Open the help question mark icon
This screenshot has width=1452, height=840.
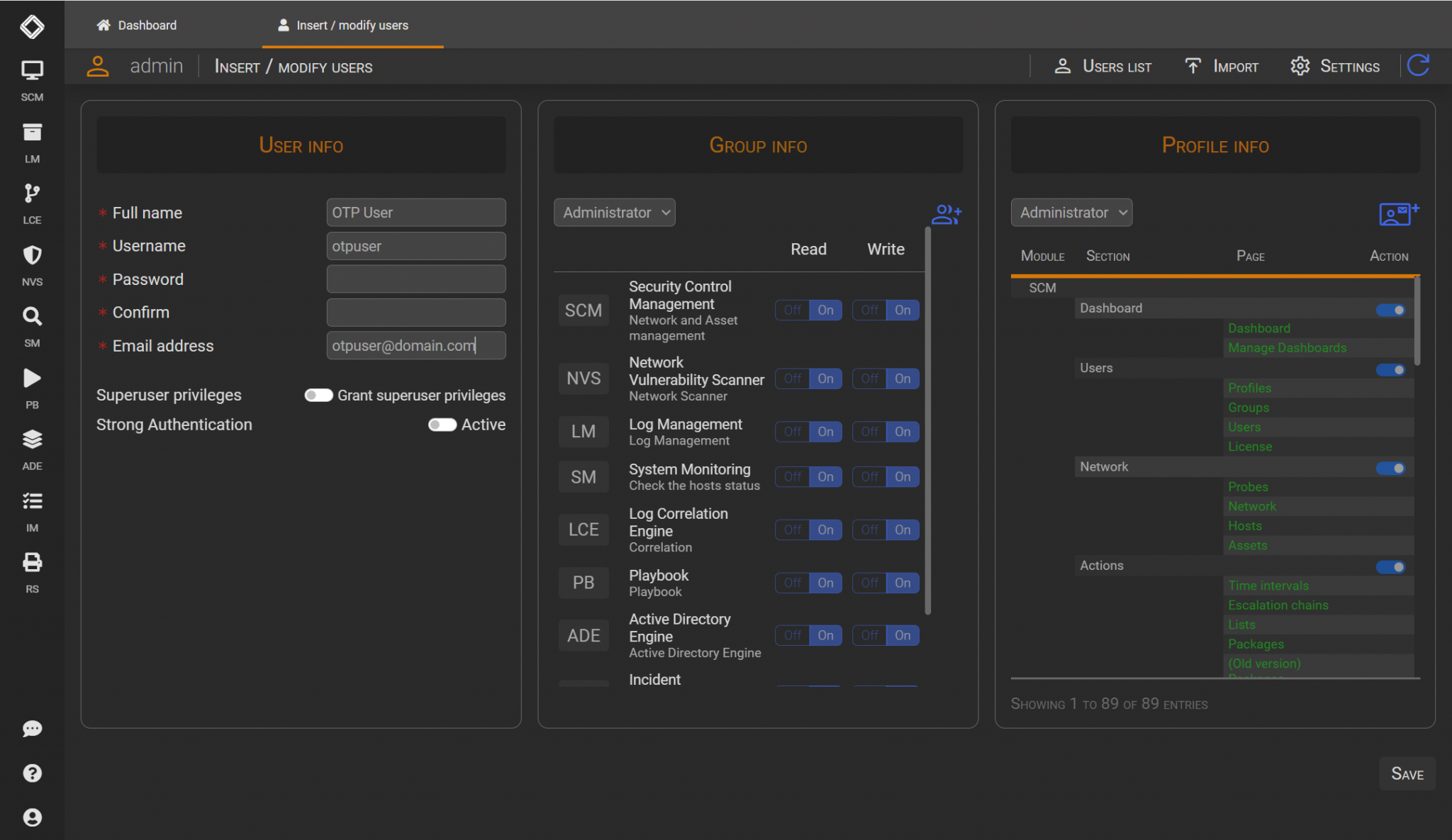32,773
